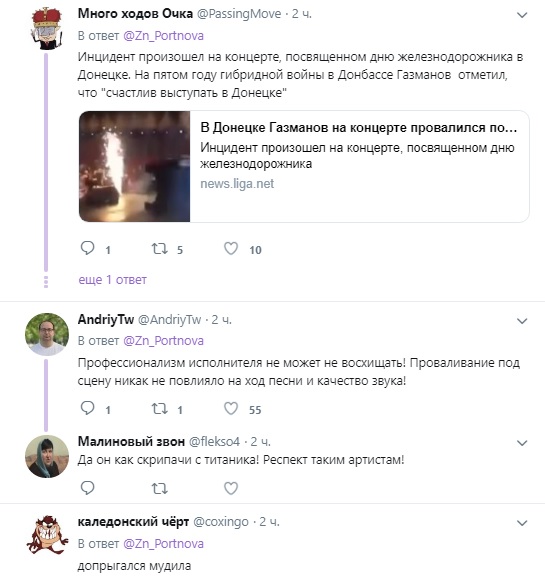Open каледонский чёрт Tasmanian devil avatar
Viewport: 545px width, 577px height.
click(x=47, y=535)
